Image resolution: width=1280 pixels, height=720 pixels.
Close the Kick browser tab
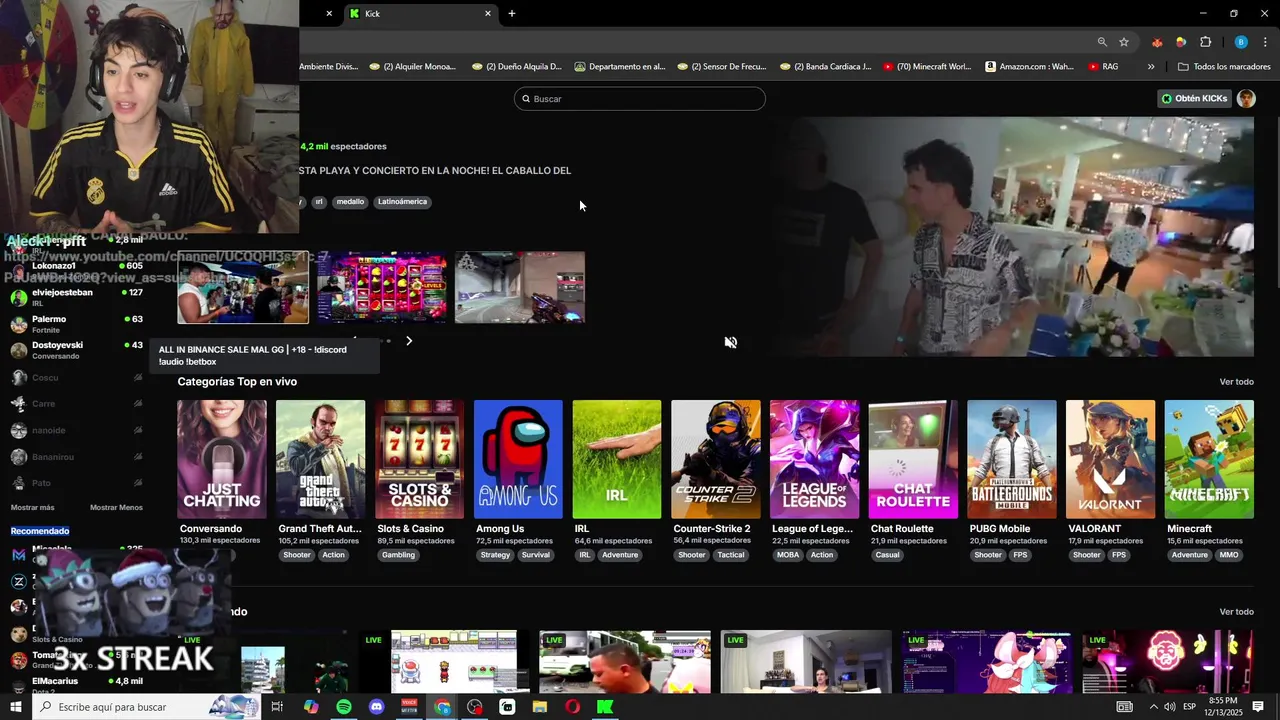(488, 13)
